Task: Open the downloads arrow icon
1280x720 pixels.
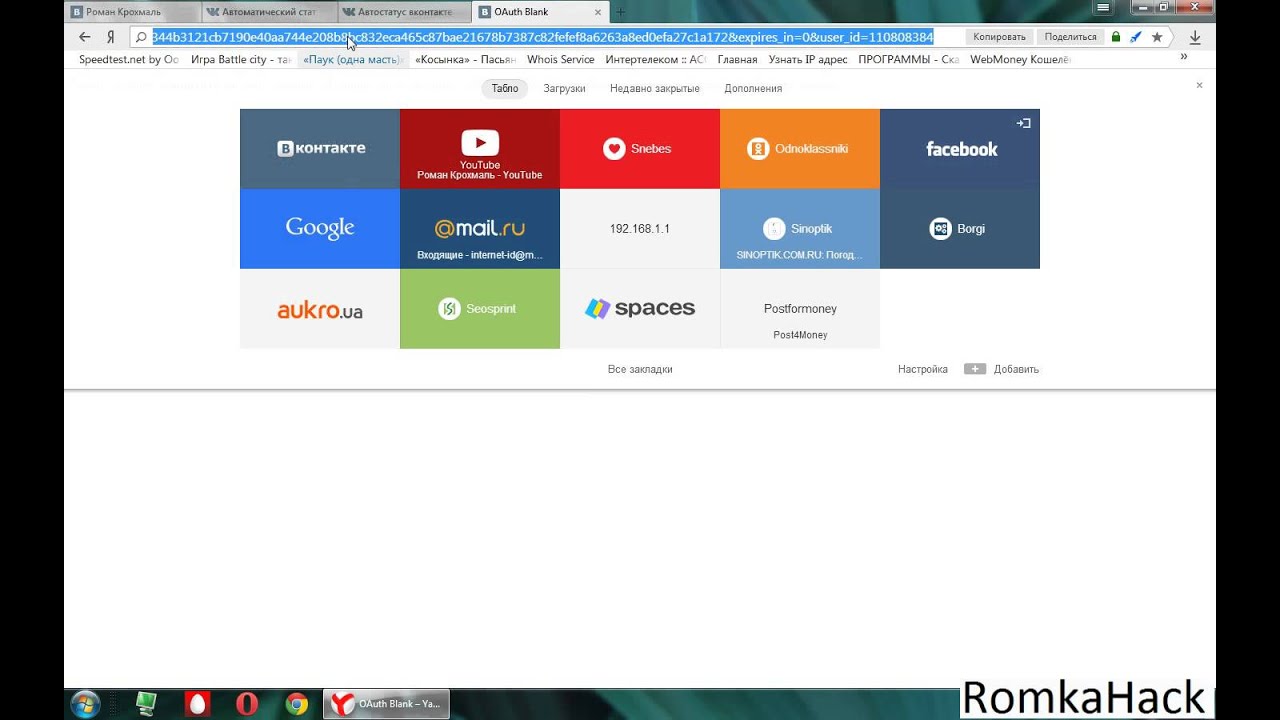Action: click(1195, 37)
